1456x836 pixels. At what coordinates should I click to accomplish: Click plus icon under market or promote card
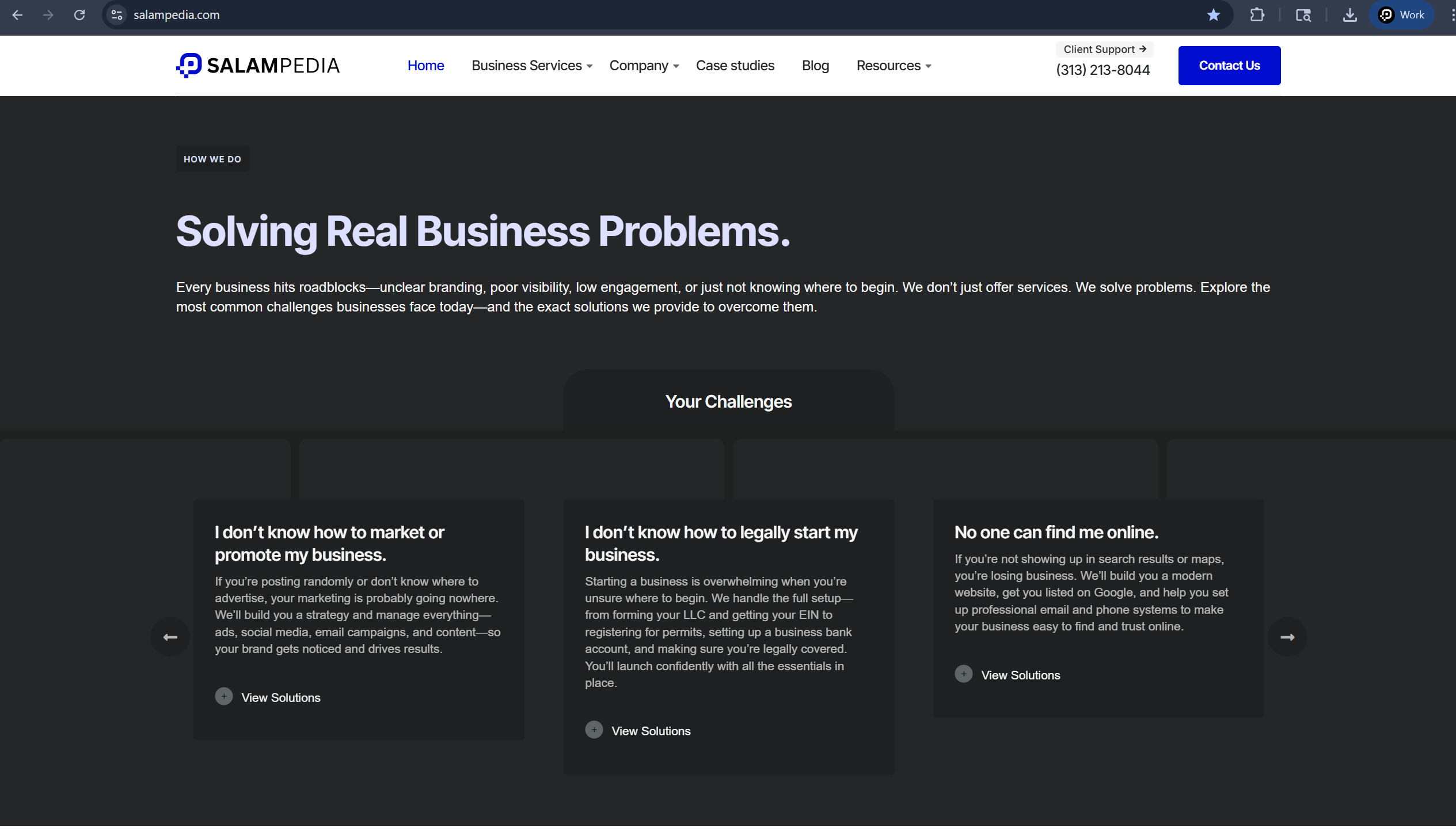point(224,697)
